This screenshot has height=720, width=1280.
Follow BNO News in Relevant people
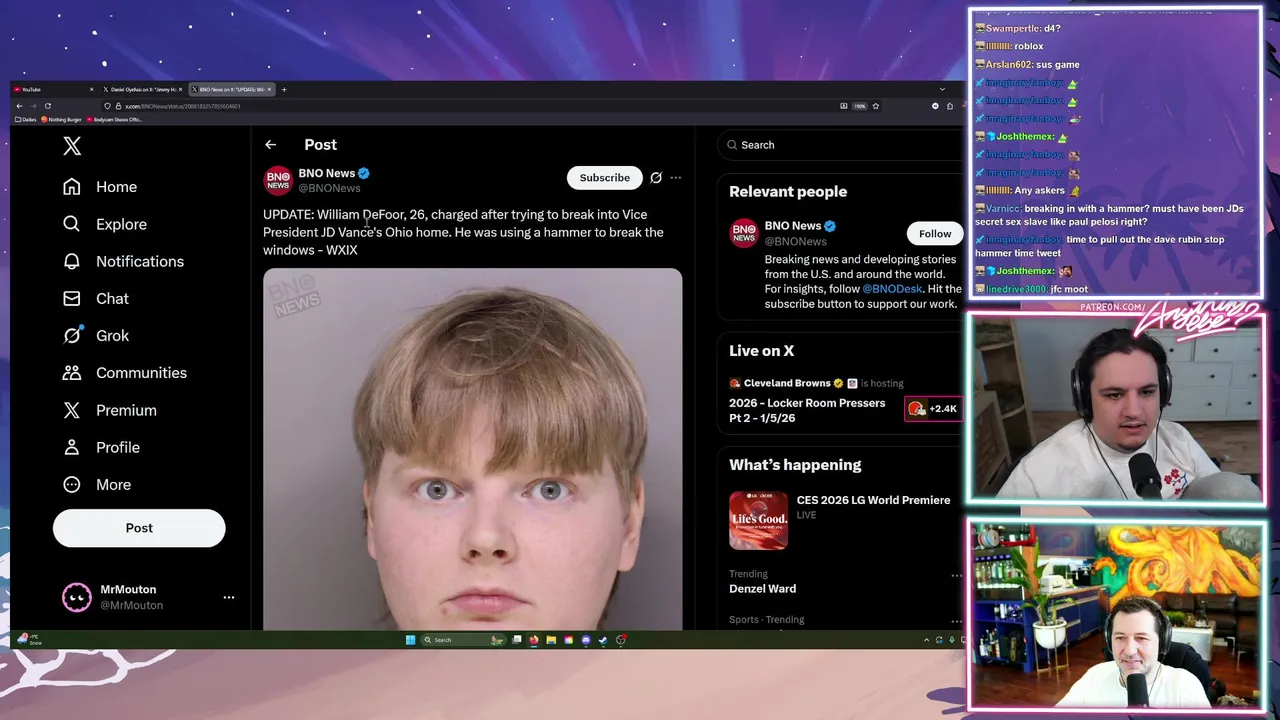tap(935, 234)
